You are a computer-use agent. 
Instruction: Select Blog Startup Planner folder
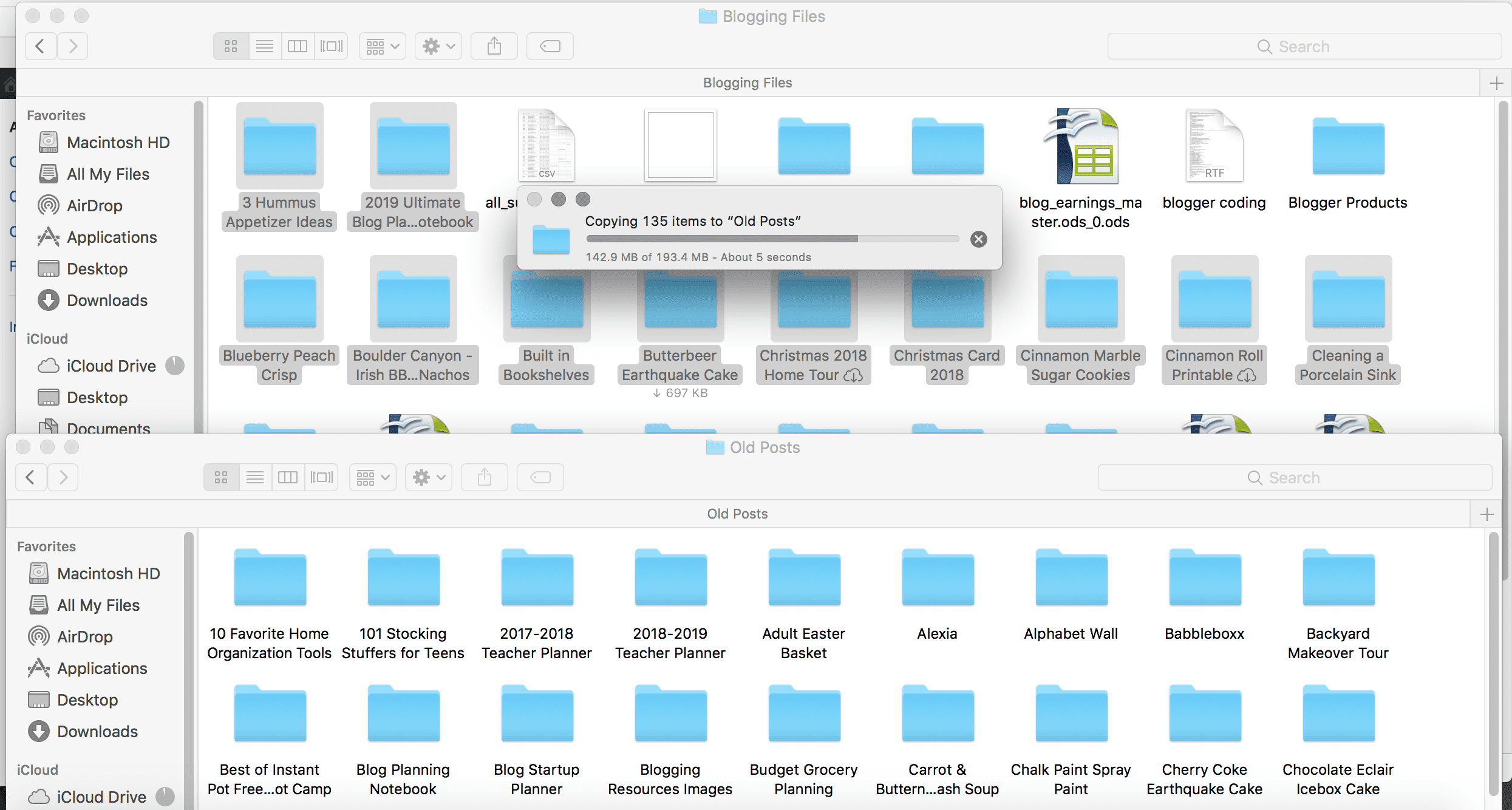(x=537, y=741)
